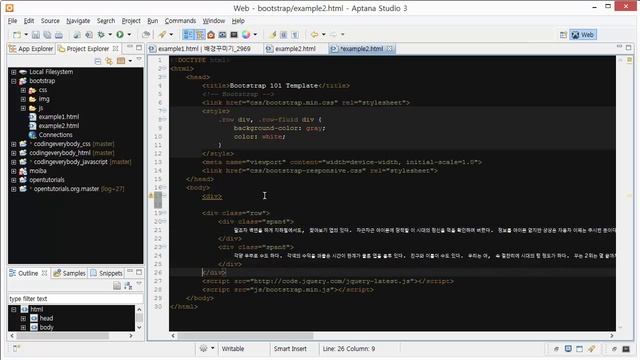Click the orange home icon in toolbar
The height and width of the screenshot is (360, 640).
[211, 35]
